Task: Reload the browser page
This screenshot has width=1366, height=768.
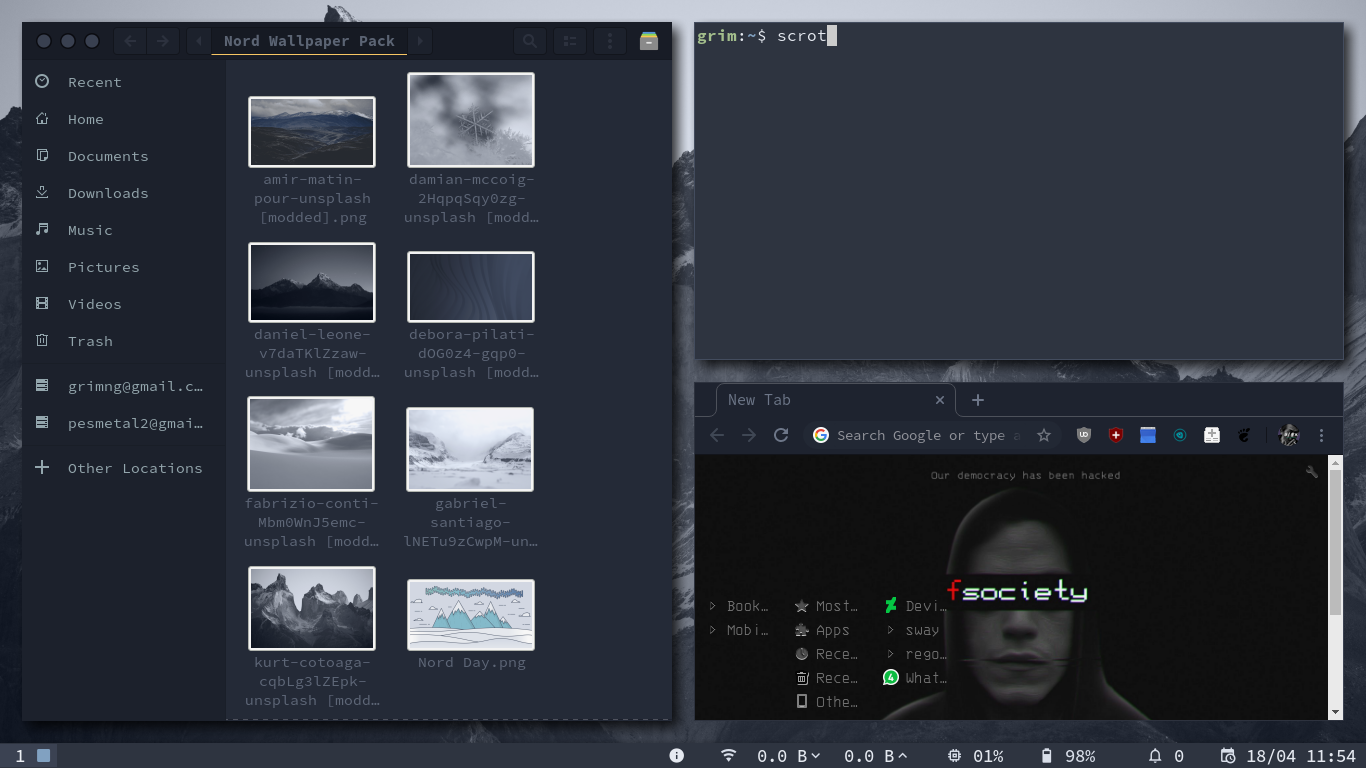Action: (x=781, y=435)
